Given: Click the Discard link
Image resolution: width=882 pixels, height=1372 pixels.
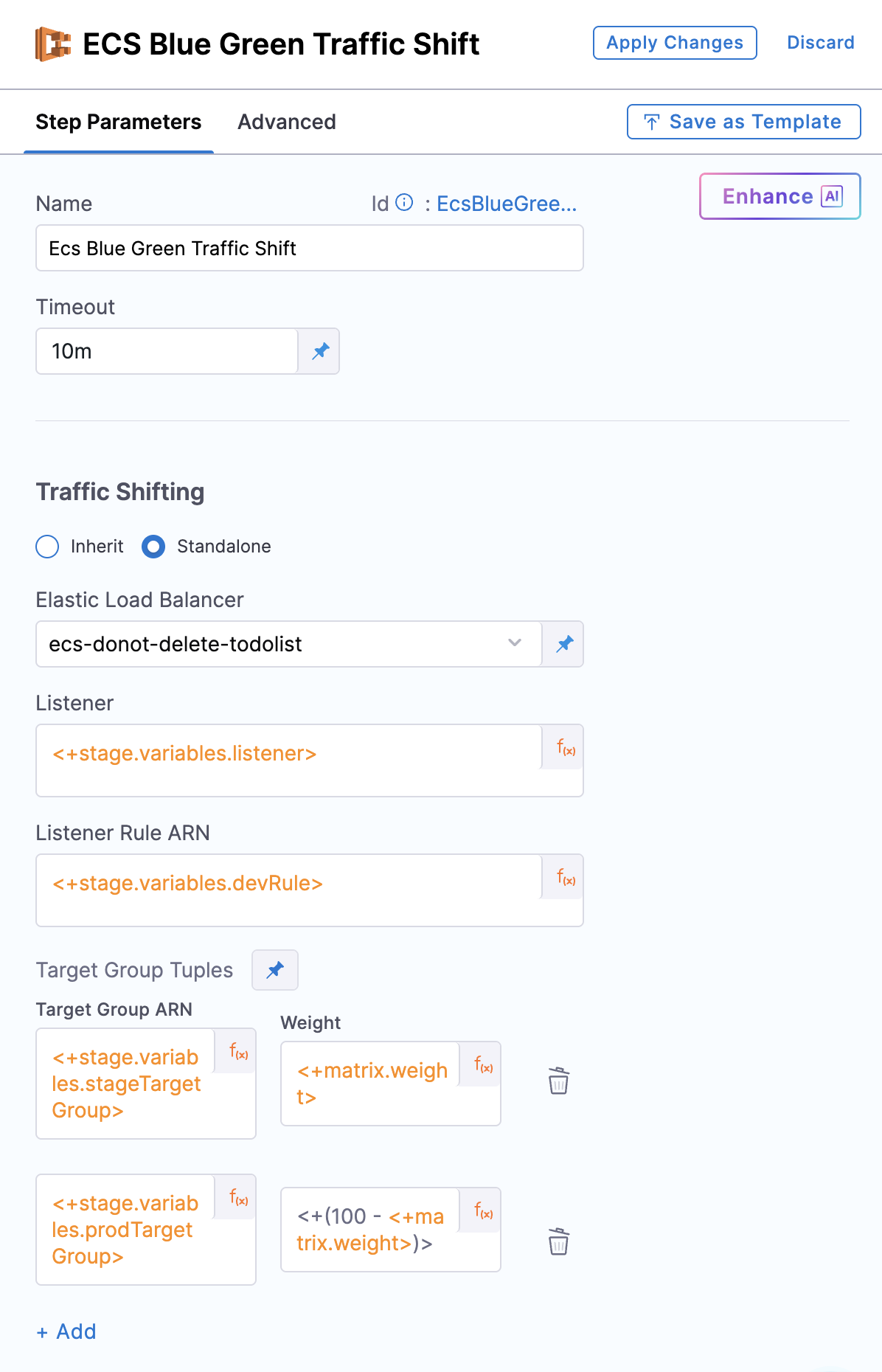Looking at the screenshot, I should (820, 43).
